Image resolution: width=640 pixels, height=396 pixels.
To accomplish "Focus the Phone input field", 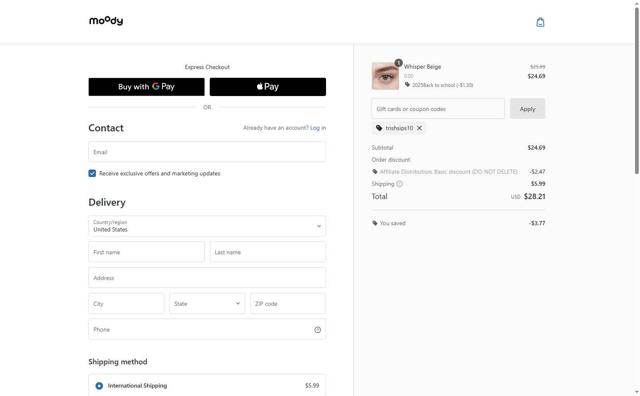I will point(207,329).
